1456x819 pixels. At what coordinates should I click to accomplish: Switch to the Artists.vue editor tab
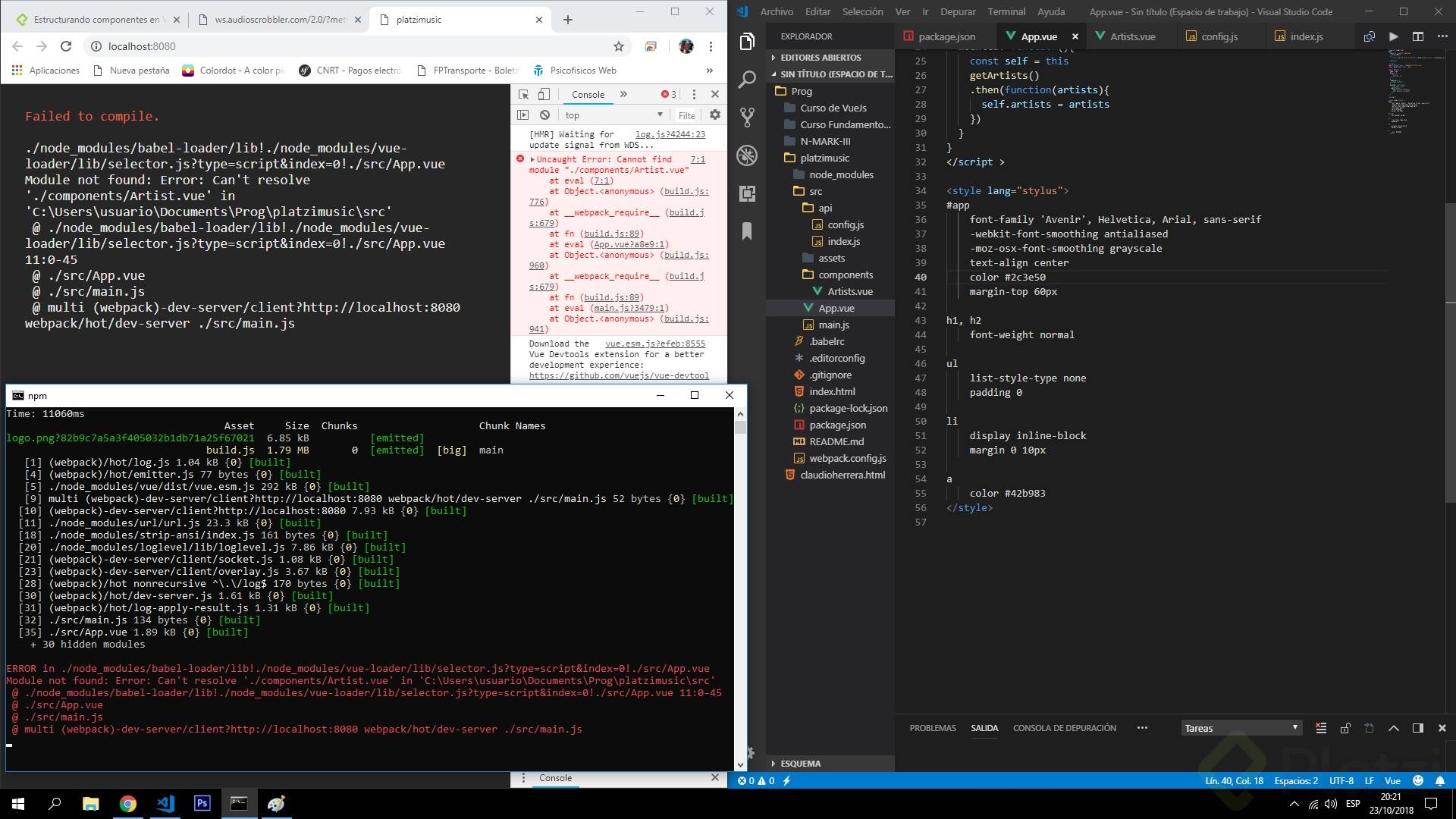pyautogui.click(x=1132, y=36)
